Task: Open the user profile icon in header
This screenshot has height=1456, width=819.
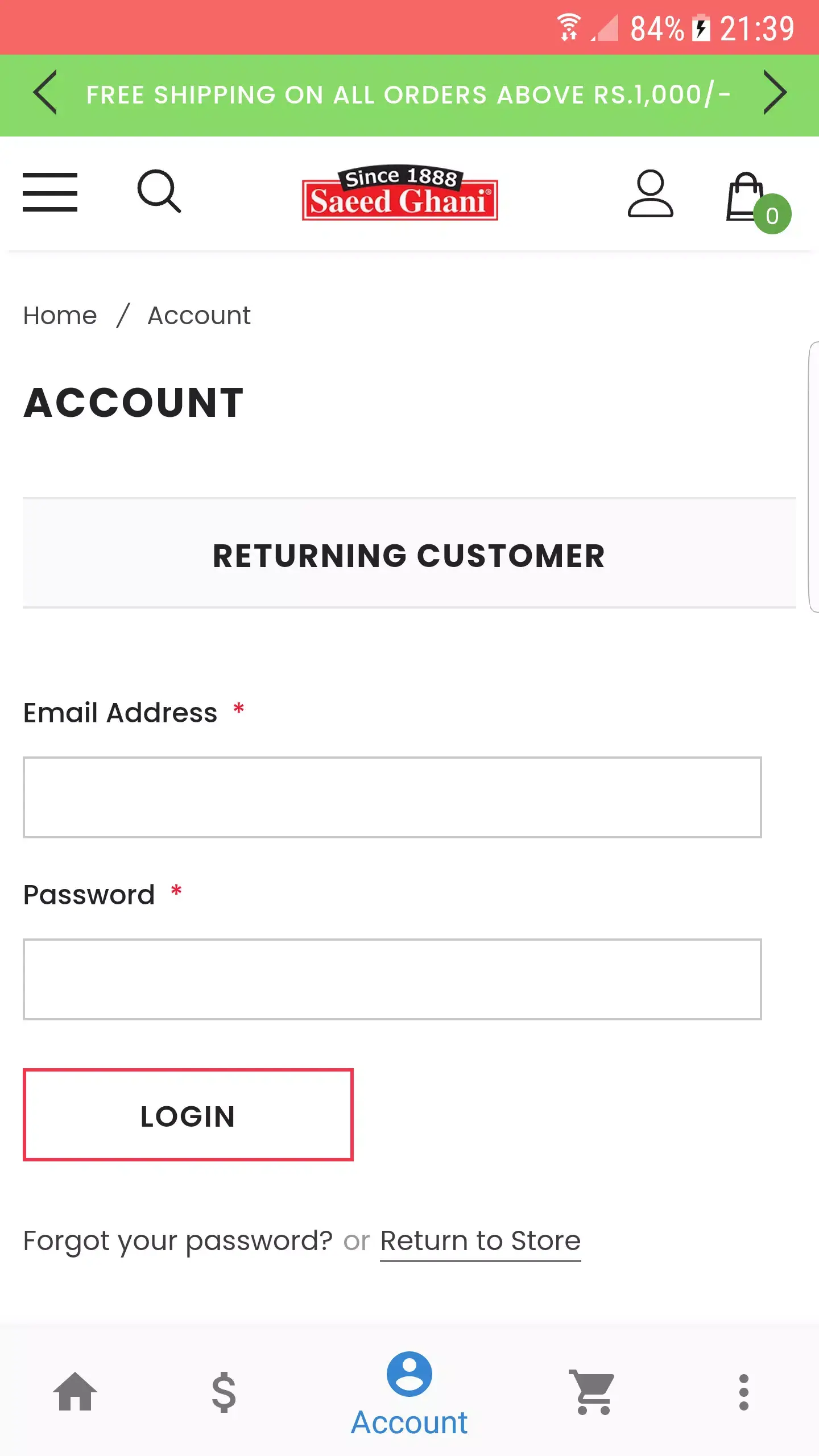Action: (x=650, y=193)
